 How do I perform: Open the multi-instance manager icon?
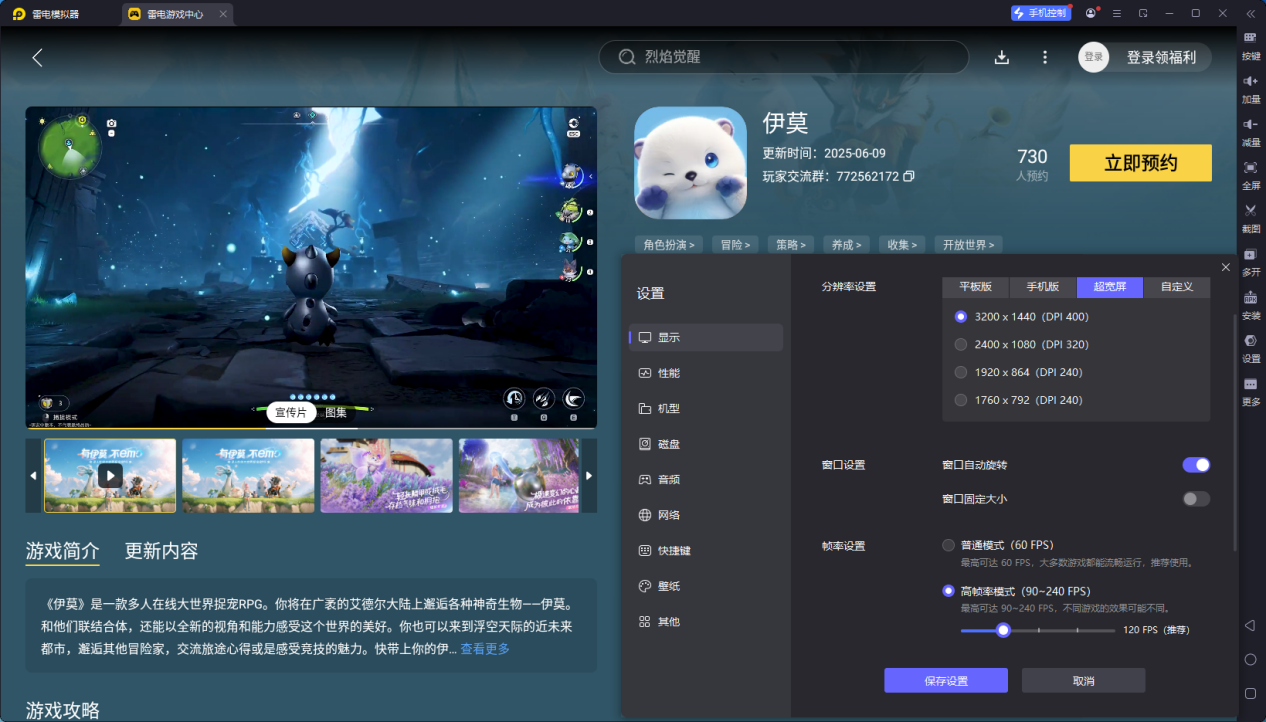click(1250, 255)
